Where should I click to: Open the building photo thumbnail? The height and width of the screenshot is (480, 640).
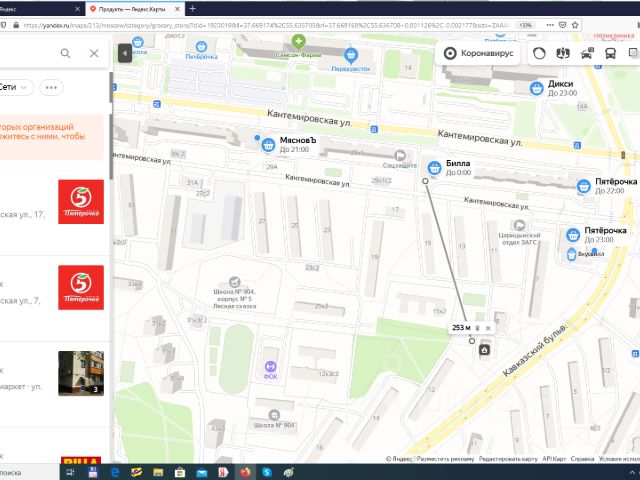click(81, 373)
